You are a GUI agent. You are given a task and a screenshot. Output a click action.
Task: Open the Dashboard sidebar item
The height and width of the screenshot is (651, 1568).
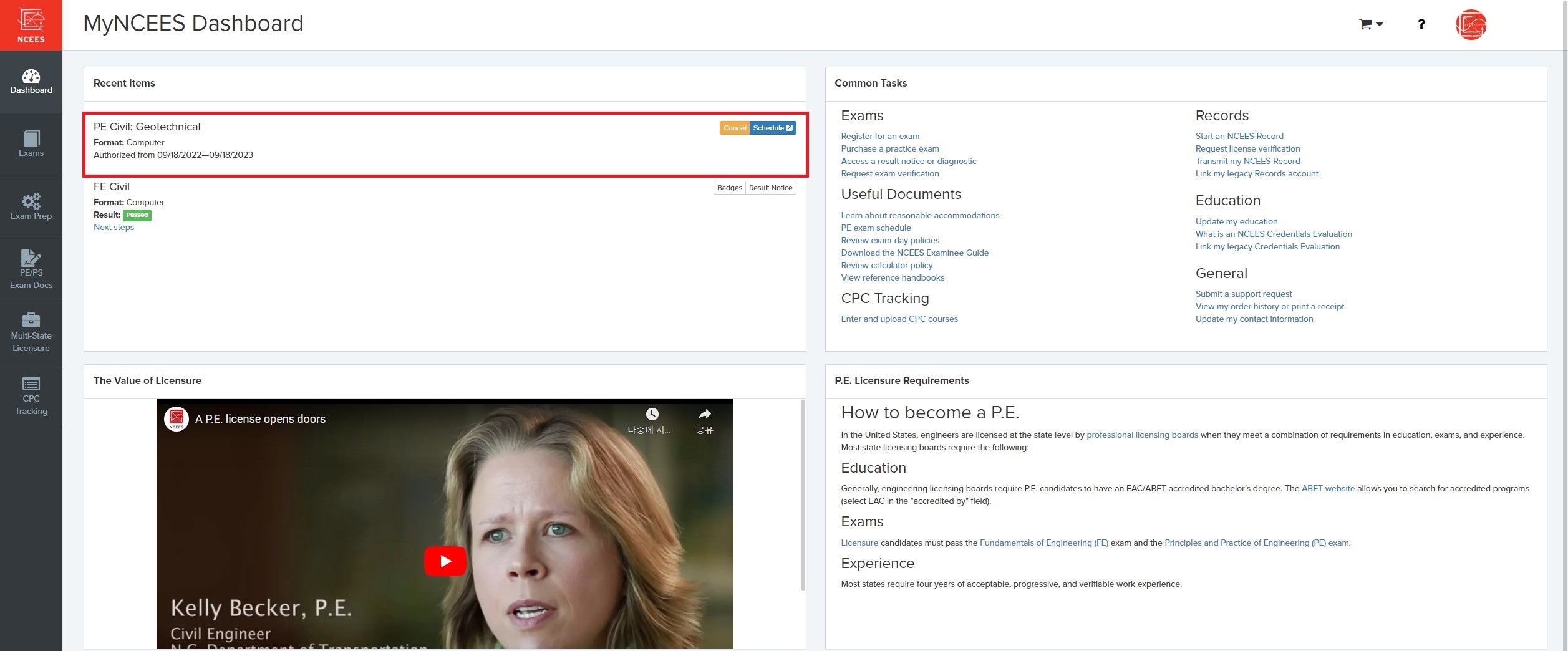tap(31, 82)
